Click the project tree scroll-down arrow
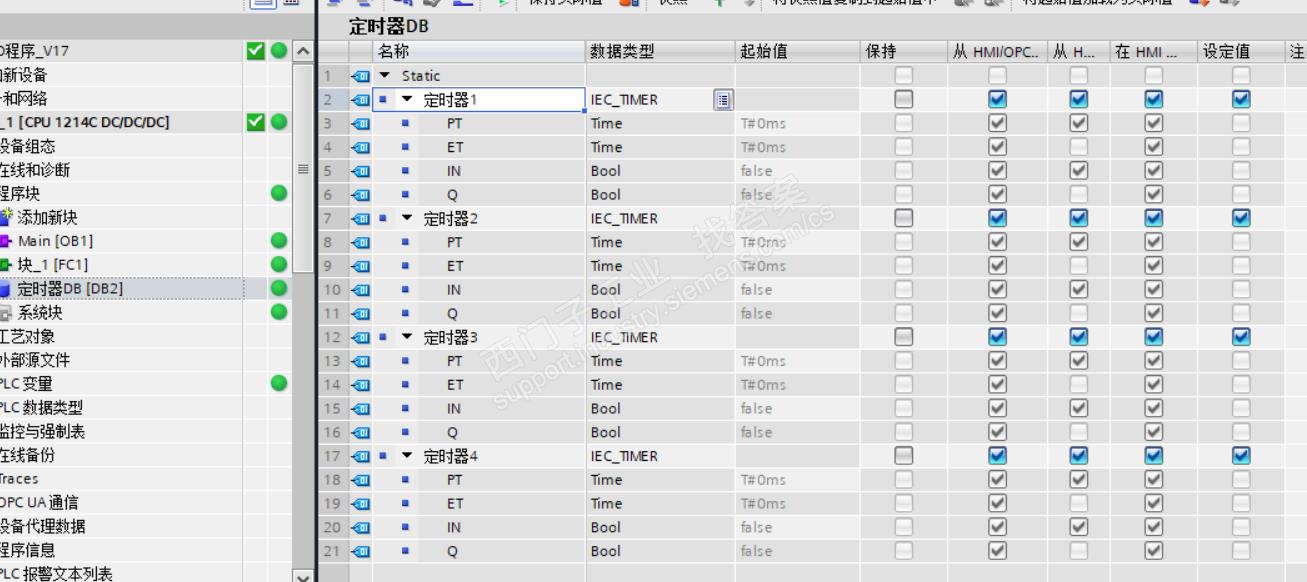The width and height of the screenshot is (1307, 582). pyautogui.click(x=303, y=575)
